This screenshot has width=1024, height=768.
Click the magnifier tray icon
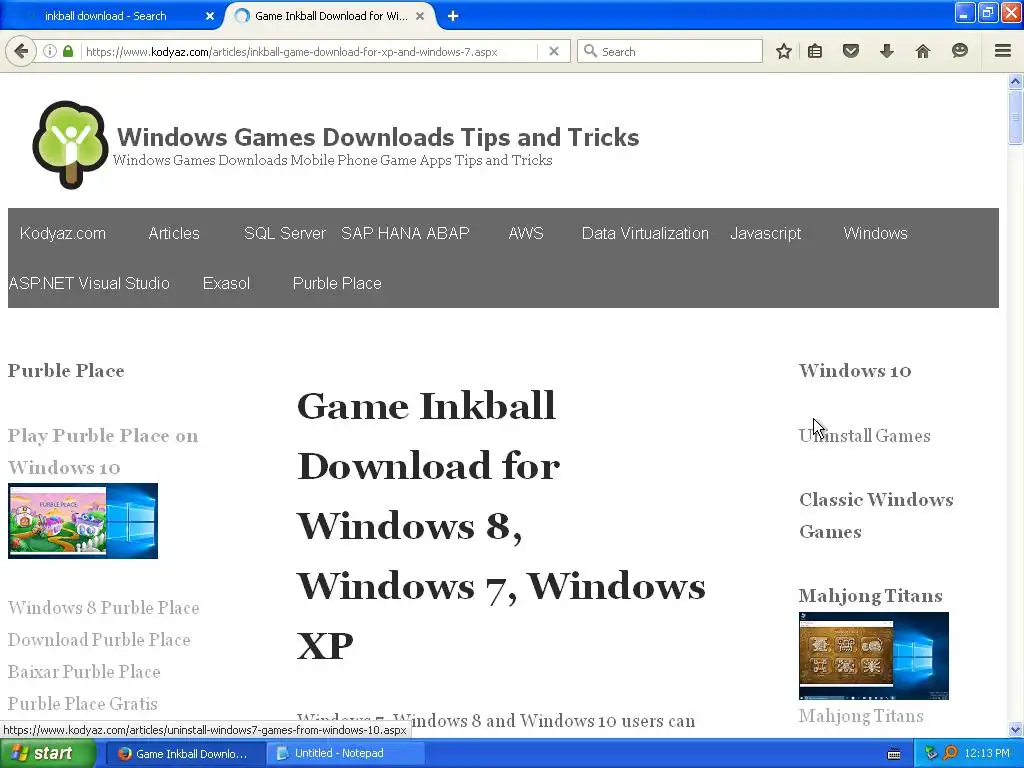(x=950, y=754)
